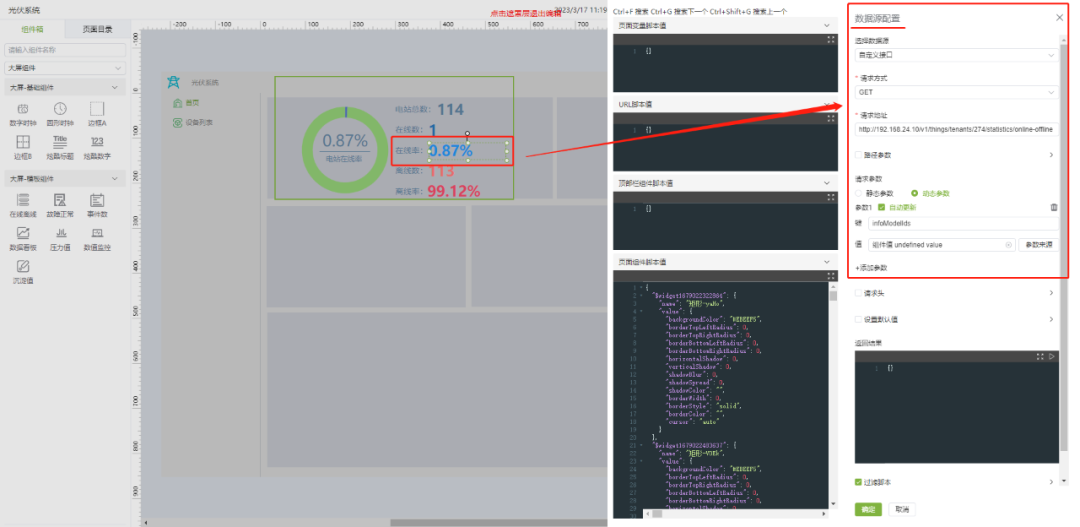Delete 参数1 with the trash icon

coord(1053,207)
